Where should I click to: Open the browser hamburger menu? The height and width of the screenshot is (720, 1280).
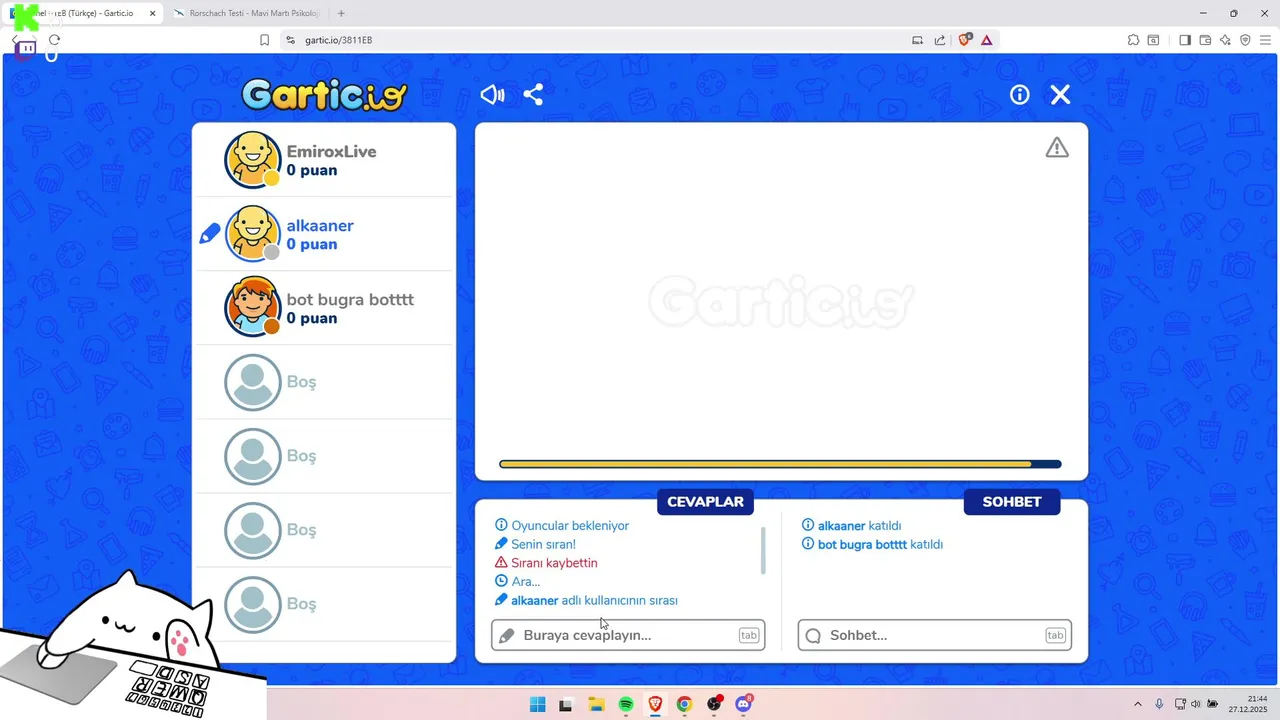(1265, 40)
